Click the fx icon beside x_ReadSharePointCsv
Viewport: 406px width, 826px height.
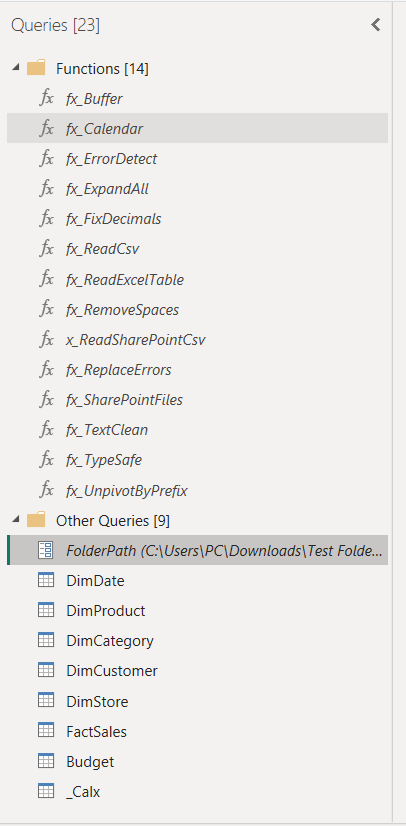[x=46, y=339]
